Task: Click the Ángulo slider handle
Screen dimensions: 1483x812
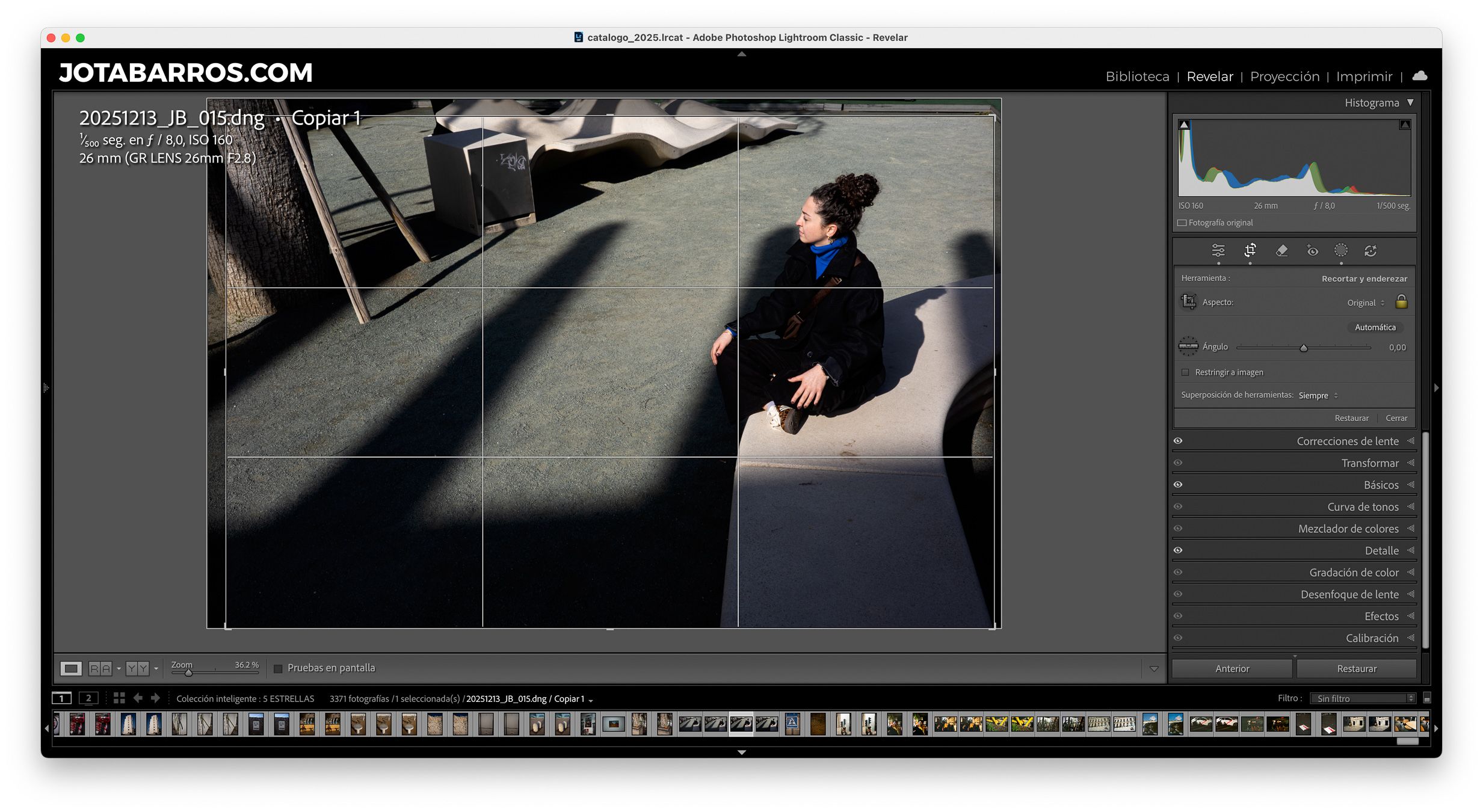Action: tap(1303, 348)
